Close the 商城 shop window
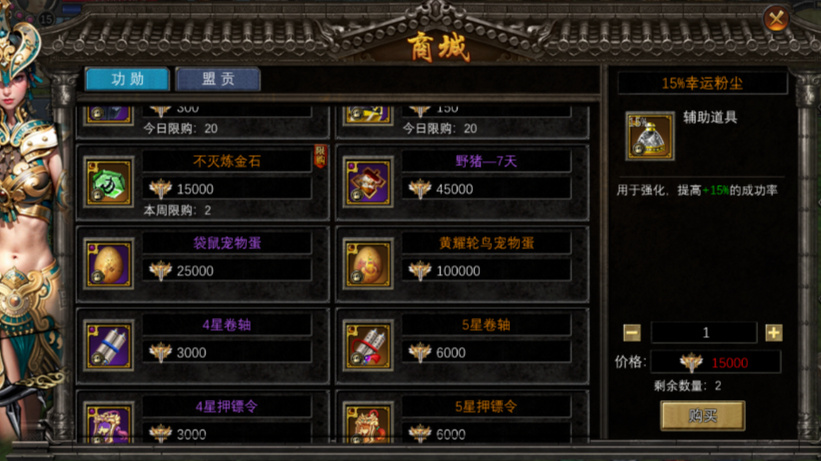The width and height of the screenshot is (821, 461). point(776,20)
